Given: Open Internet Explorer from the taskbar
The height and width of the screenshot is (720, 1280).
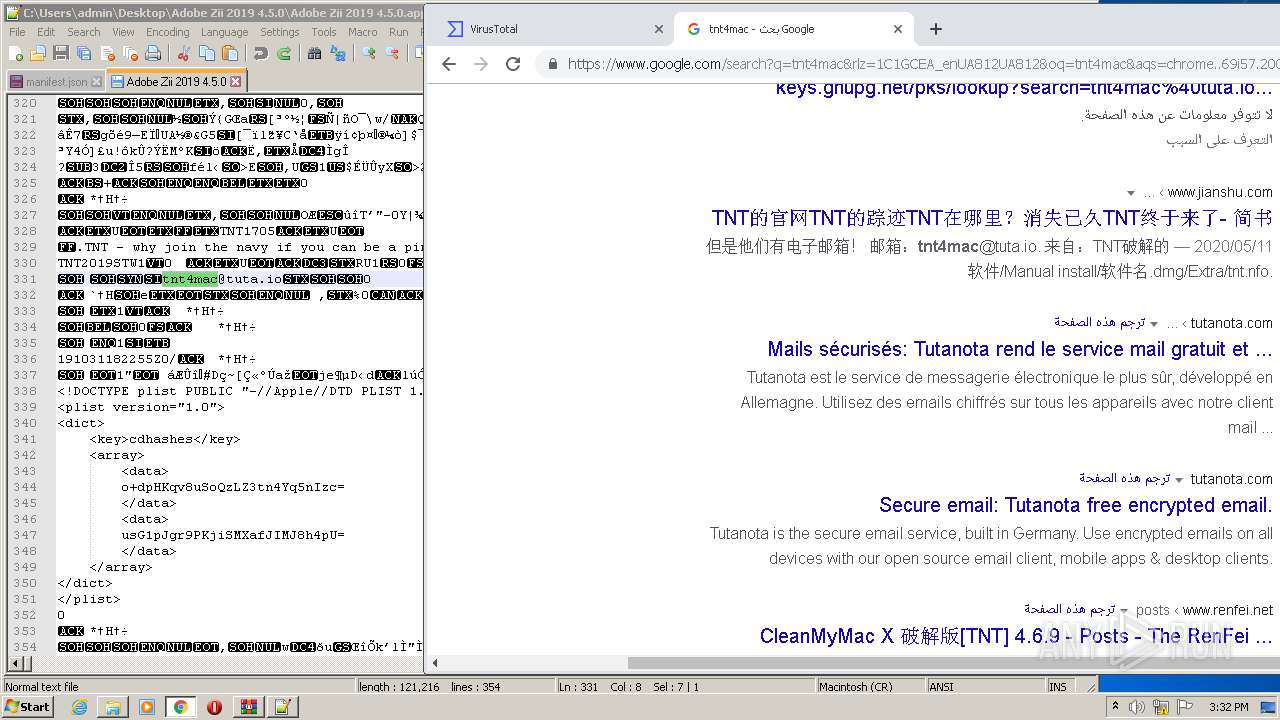Looking at the screenshot, I should (79, 707).
